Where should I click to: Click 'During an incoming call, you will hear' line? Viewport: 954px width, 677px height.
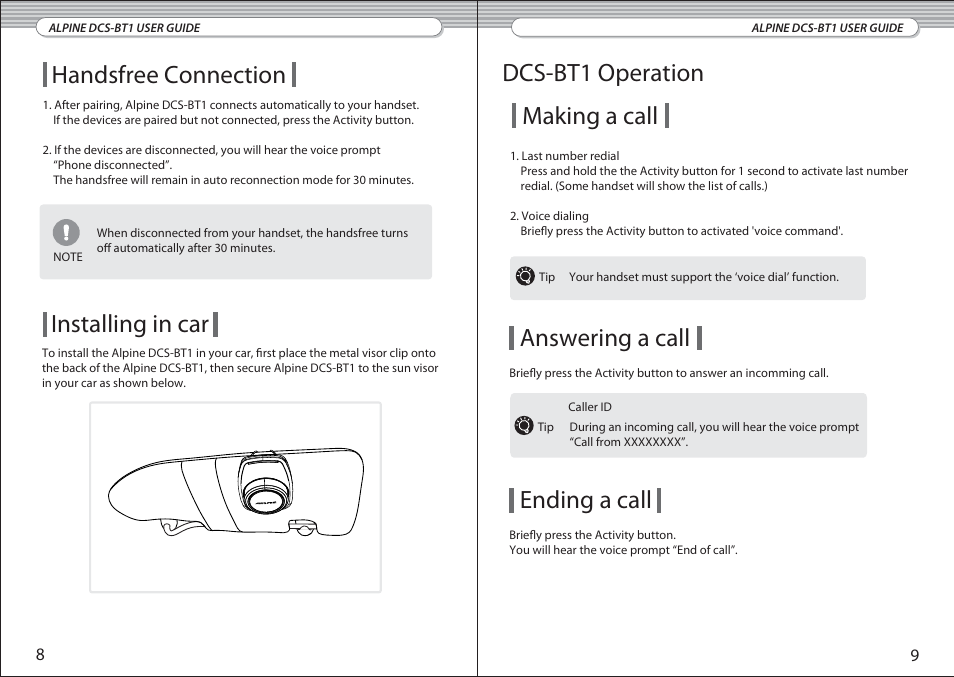pos(714,427)
